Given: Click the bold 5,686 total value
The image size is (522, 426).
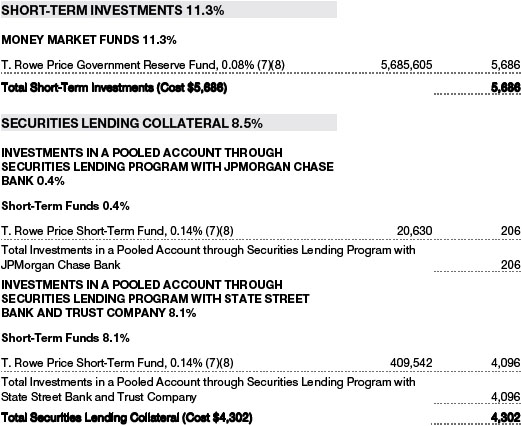Looking at the screenshot, I should [505, 88].
